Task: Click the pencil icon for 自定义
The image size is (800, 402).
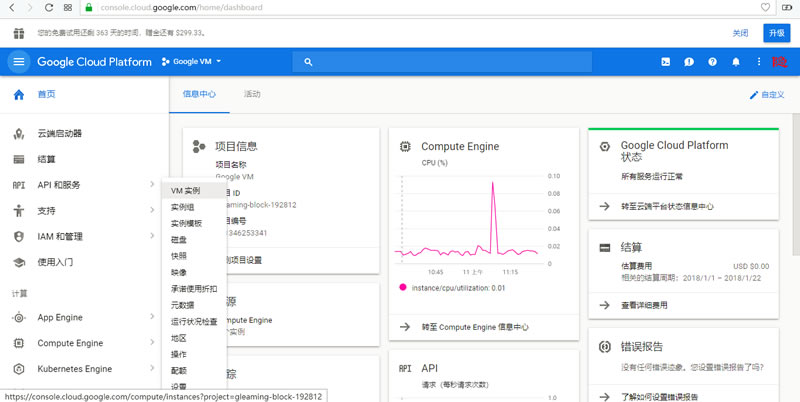Action: (754, 95)
